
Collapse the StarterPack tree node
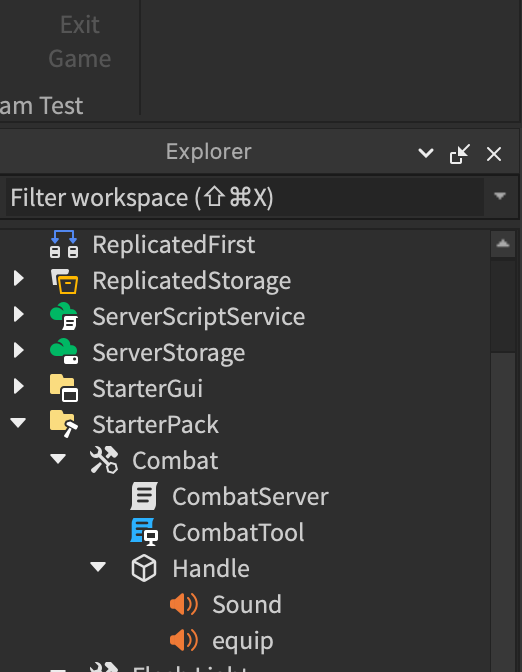[18, 423]
